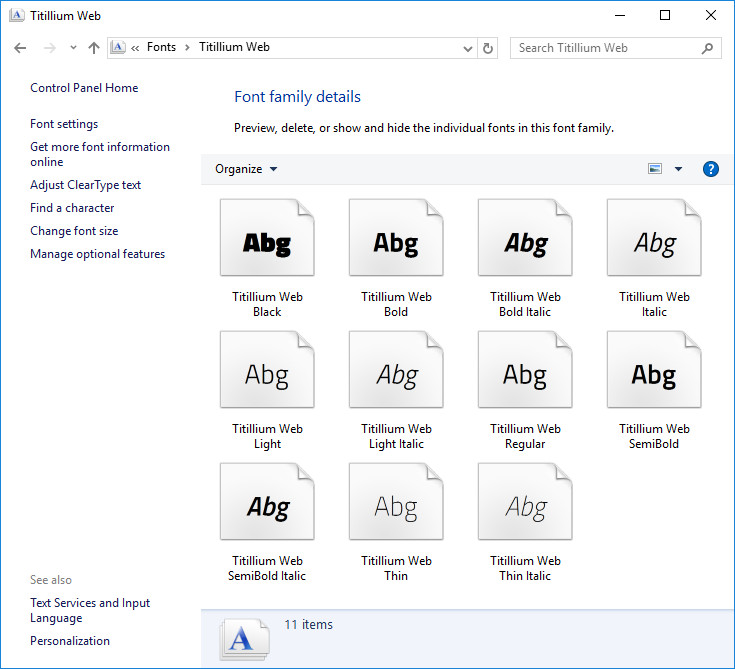Open Adjust ClearType text link
This screenshot has height=669, width=735.
coord(85,185)
